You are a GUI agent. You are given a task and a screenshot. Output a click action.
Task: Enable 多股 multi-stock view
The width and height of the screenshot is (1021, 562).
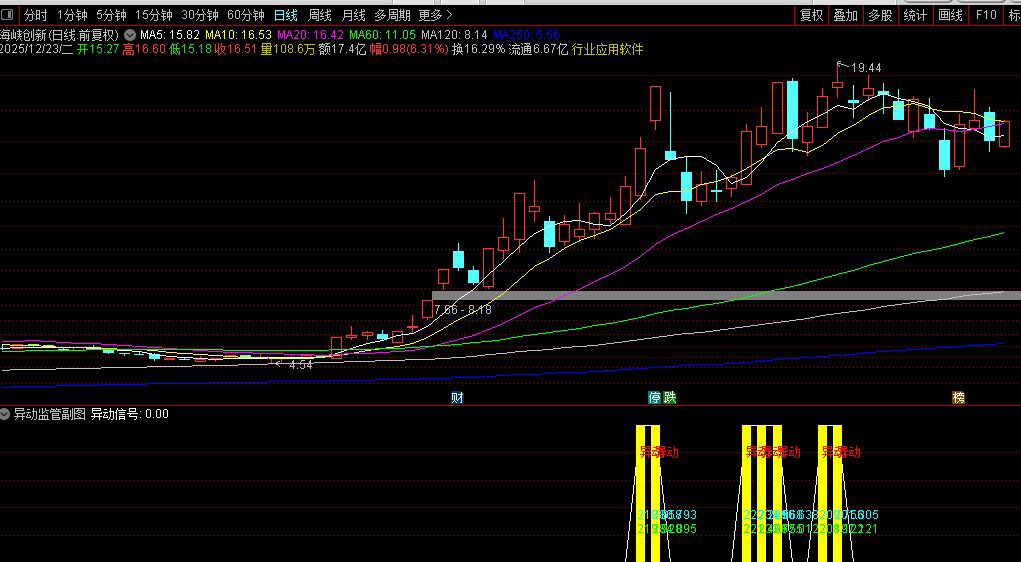coord(880,15)
